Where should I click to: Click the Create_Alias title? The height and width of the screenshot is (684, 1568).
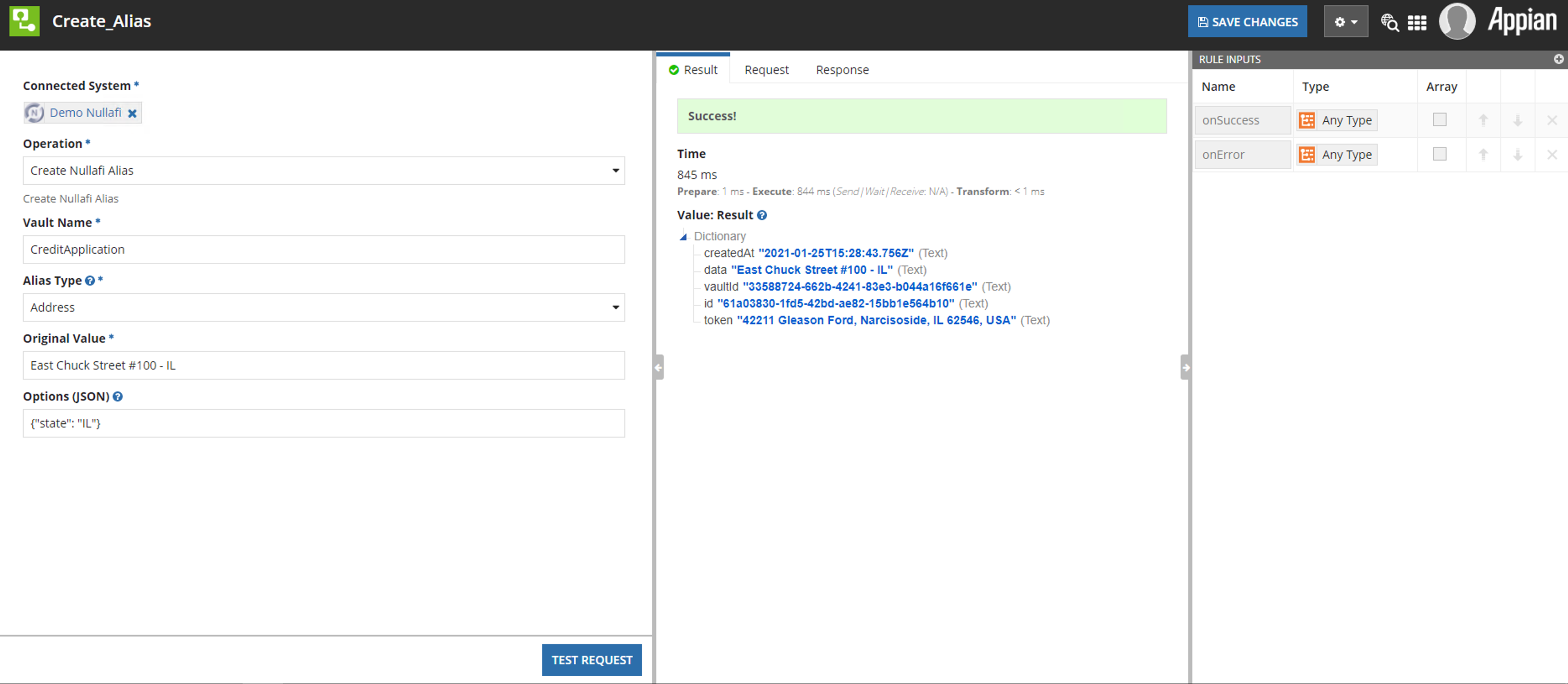(x=102, y=21)
